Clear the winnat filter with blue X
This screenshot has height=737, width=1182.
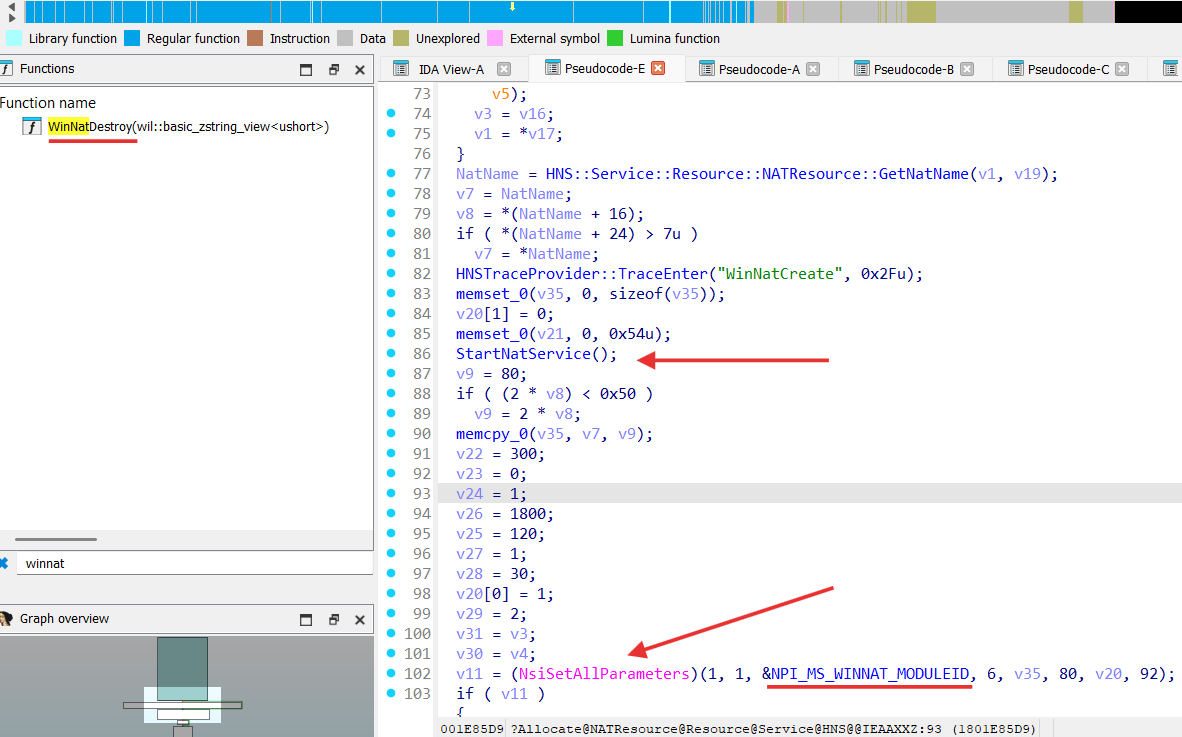pyautogui.click(x=5, y=563)
